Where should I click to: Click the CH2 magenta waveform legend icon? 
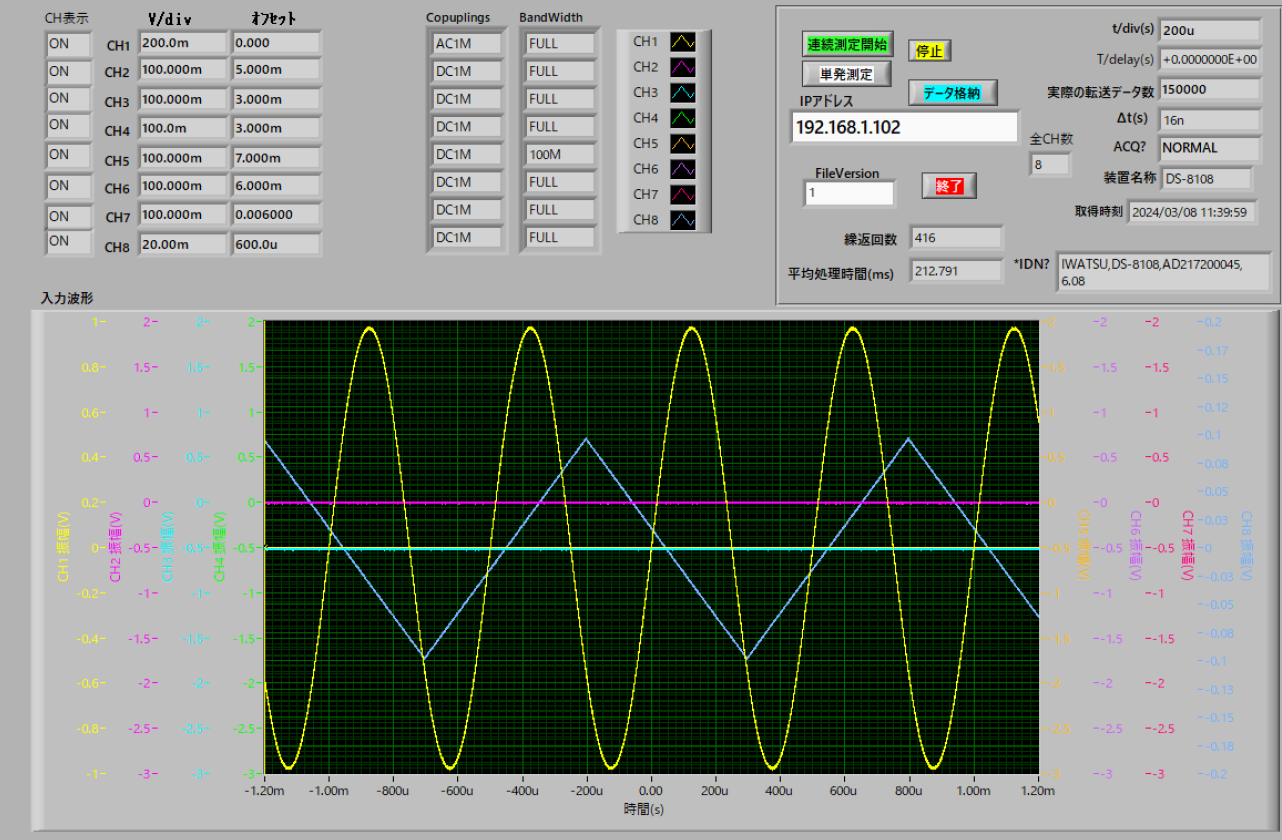[682, 67]
